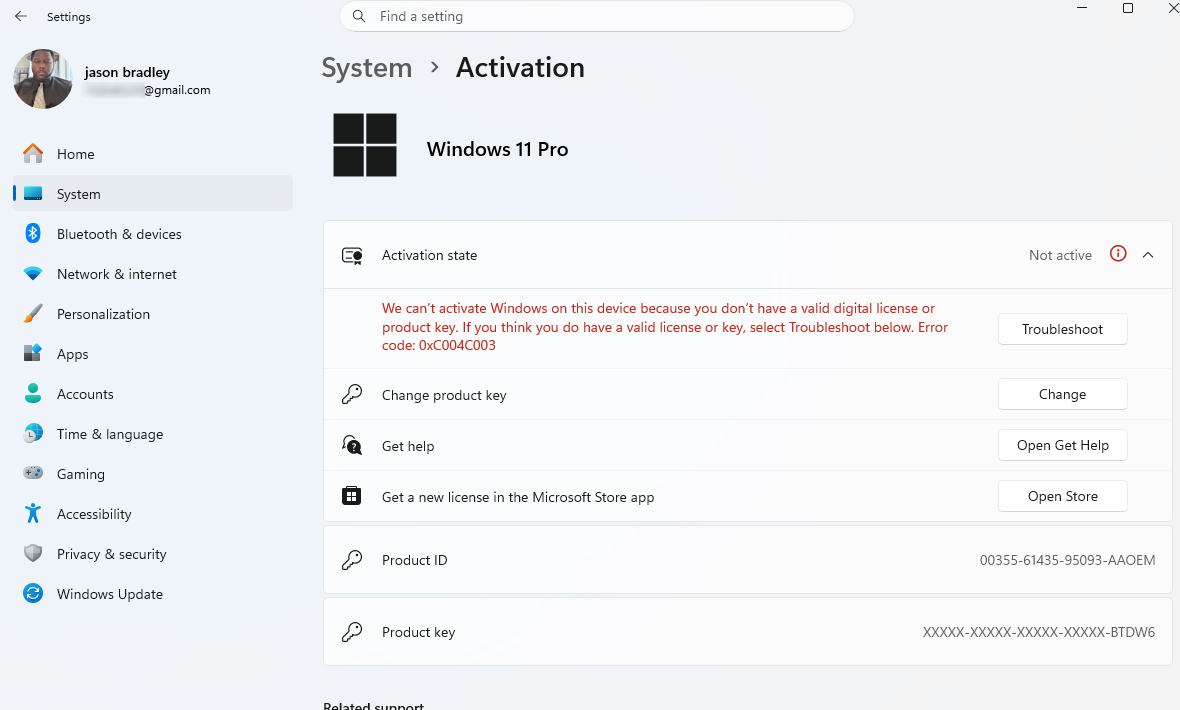Open Home settings page
The width and height of the screenshot is (1180, 710).
153,154
